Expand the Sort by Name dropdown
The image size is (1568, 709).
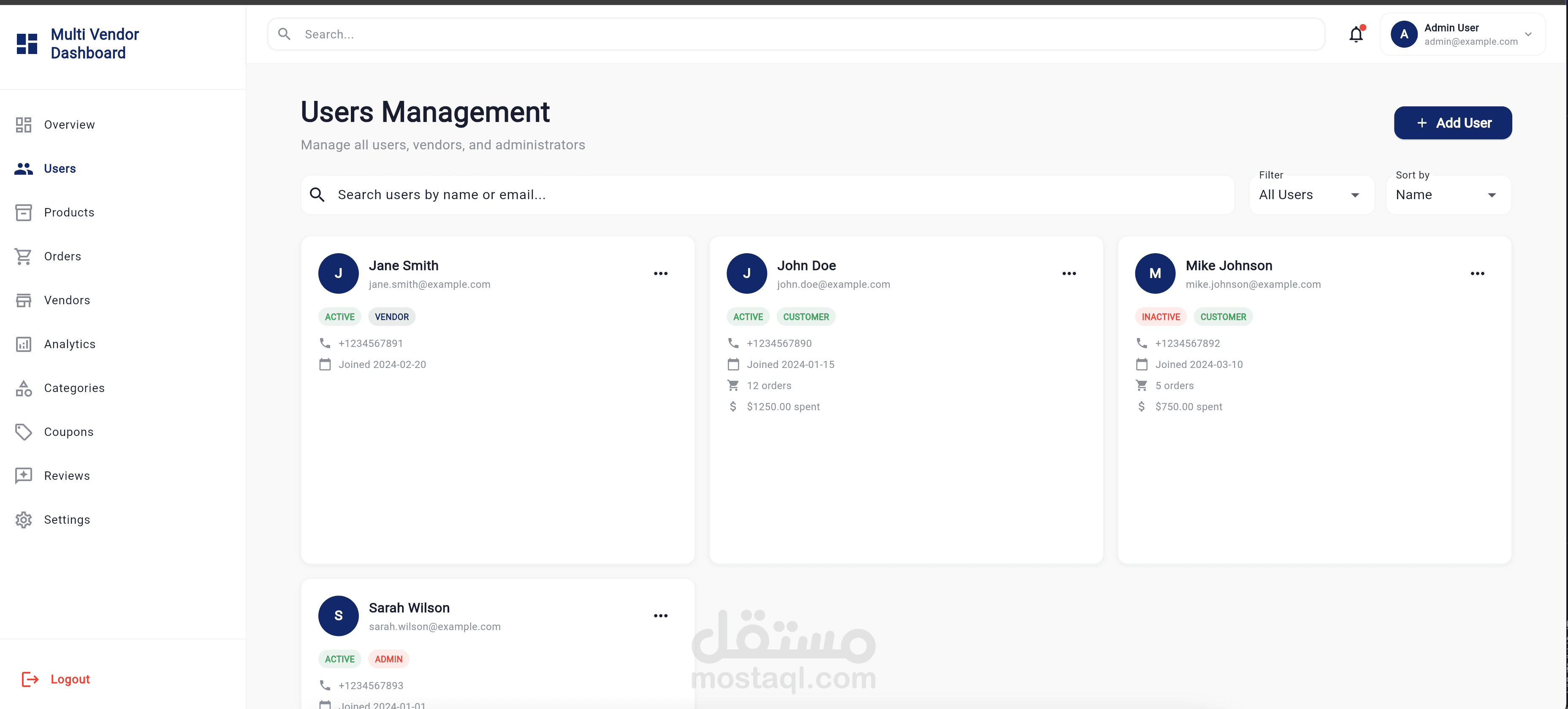1448,195
